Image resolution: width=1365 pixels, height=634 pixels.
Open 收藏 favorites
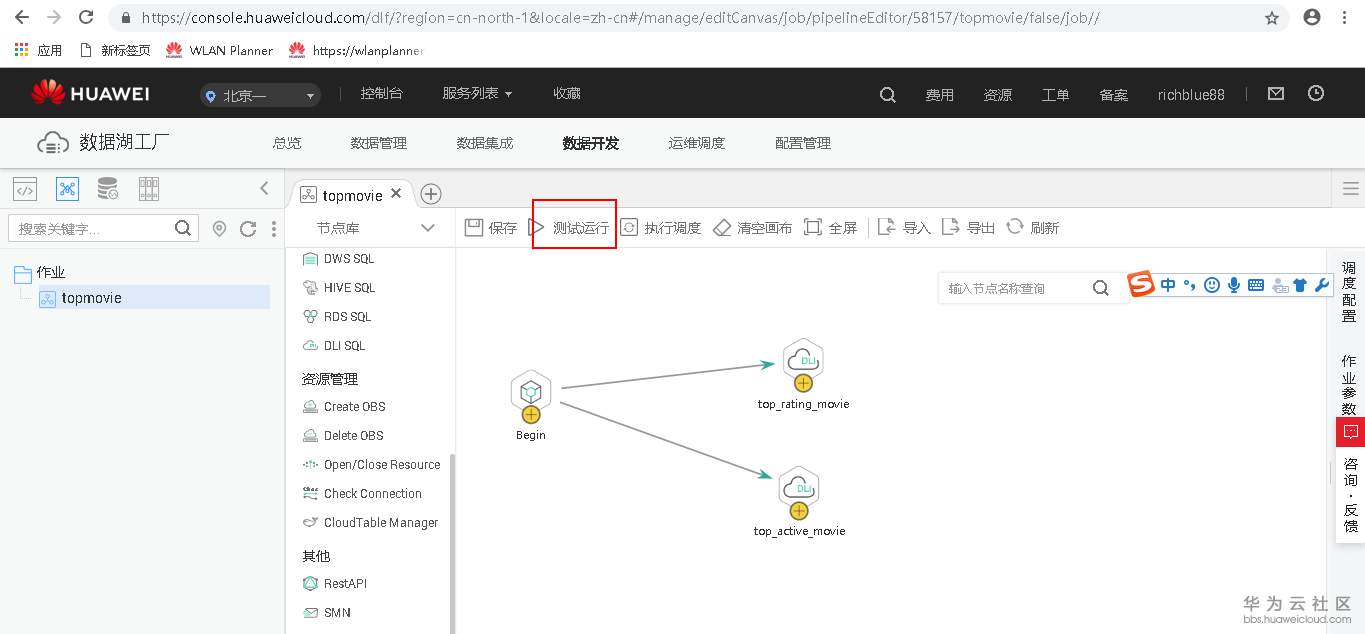(567, 93)
